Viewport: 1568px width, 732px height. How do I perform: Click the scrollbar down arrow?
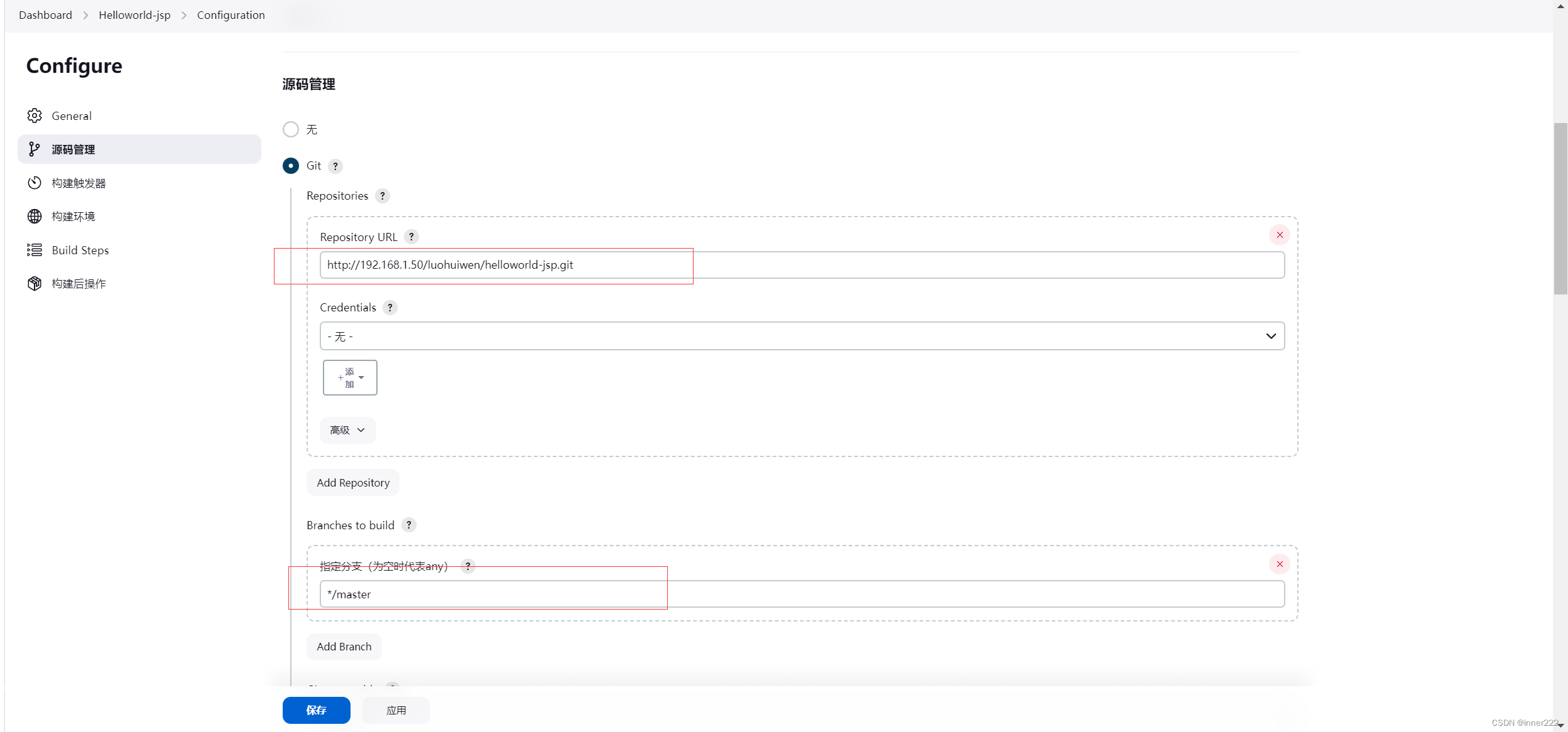pos(1560,725)
